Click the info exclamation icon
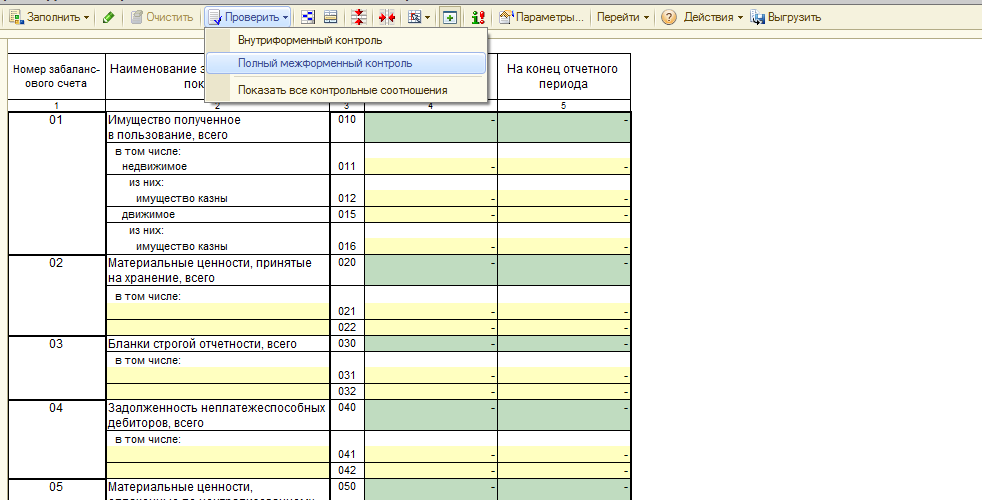This screenshot has width=982, height=500. pos(478,18)
